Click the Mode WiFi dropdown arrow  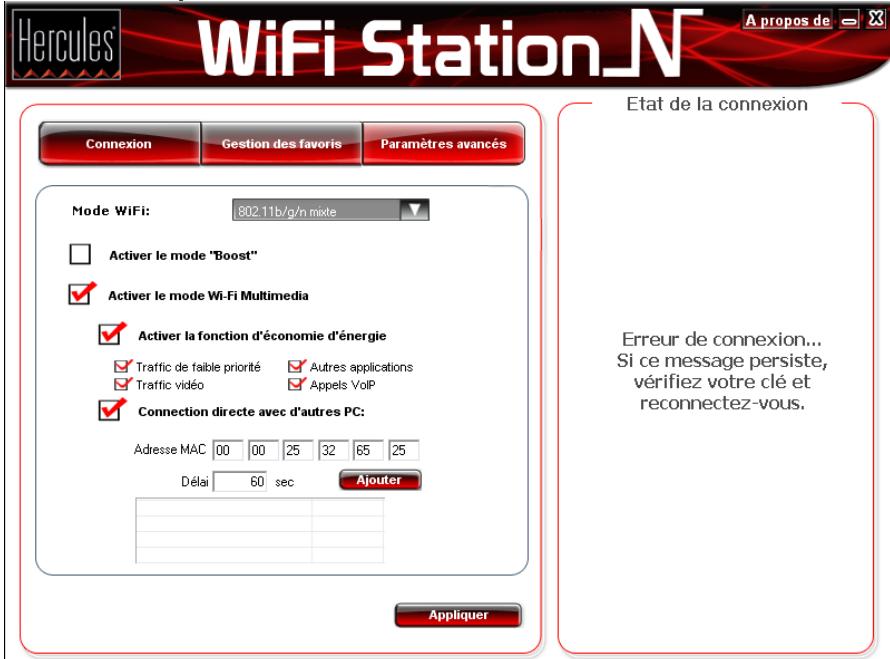click(x=414, y=210)
